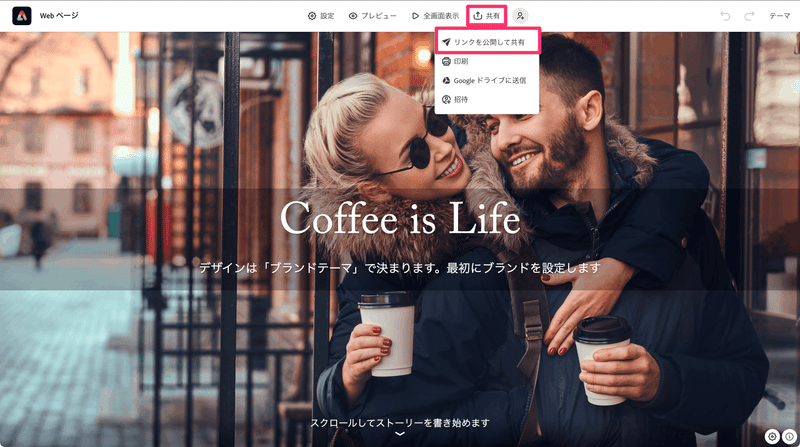Click the プレビュー preview button
This screenshot has height=447, width=800.
pos(372,16)
